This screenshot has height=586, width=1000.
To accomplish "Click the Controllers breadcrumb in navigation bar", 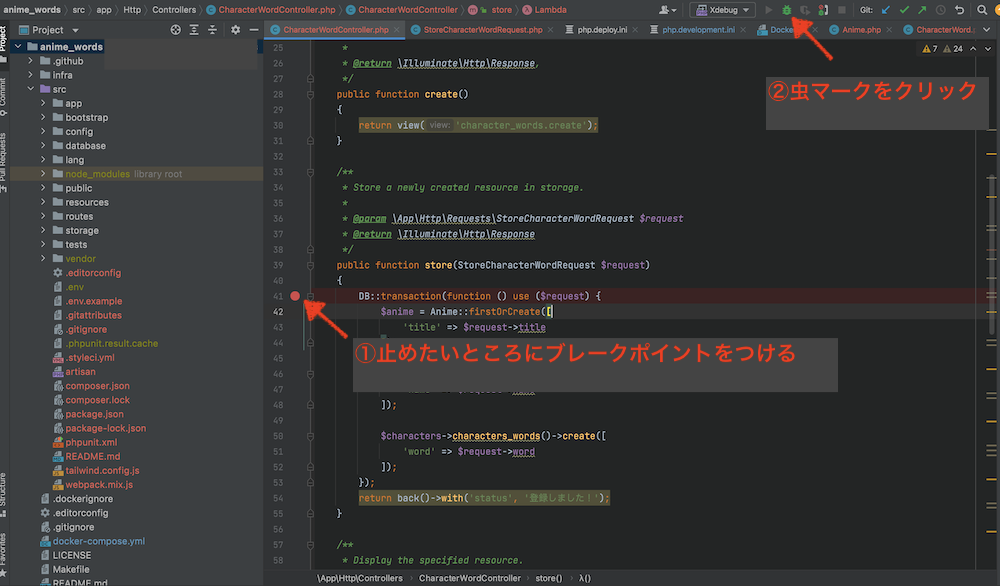I will coord(174,10).
